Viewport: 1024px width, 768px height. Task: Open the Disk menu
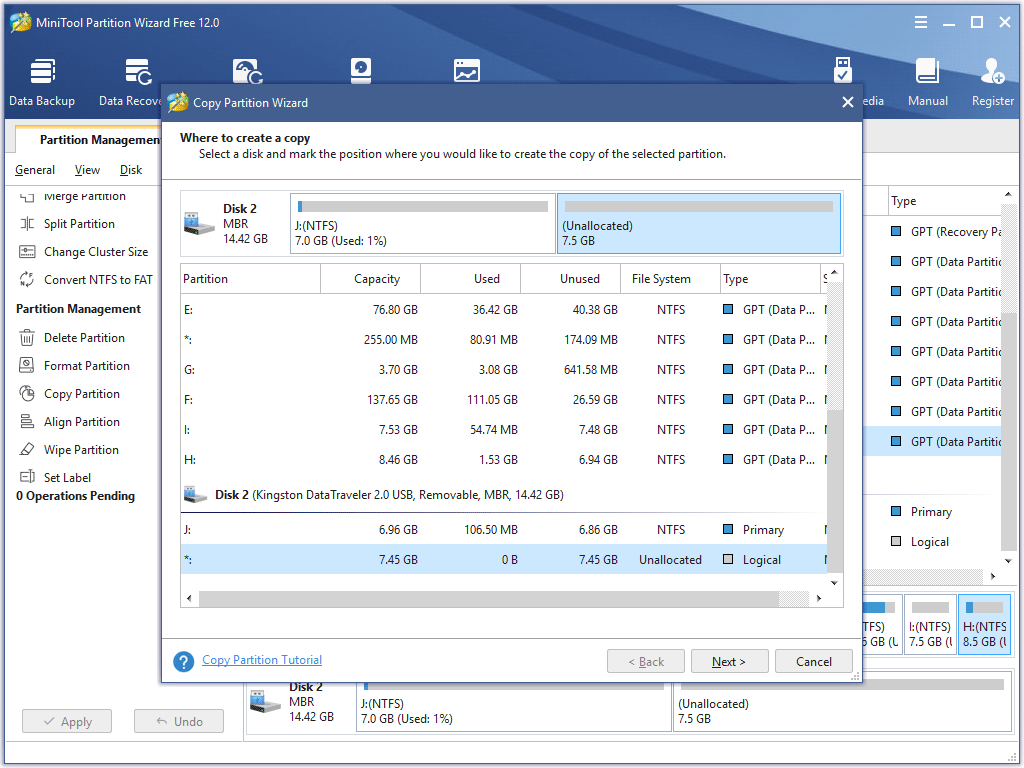[131, 170]
